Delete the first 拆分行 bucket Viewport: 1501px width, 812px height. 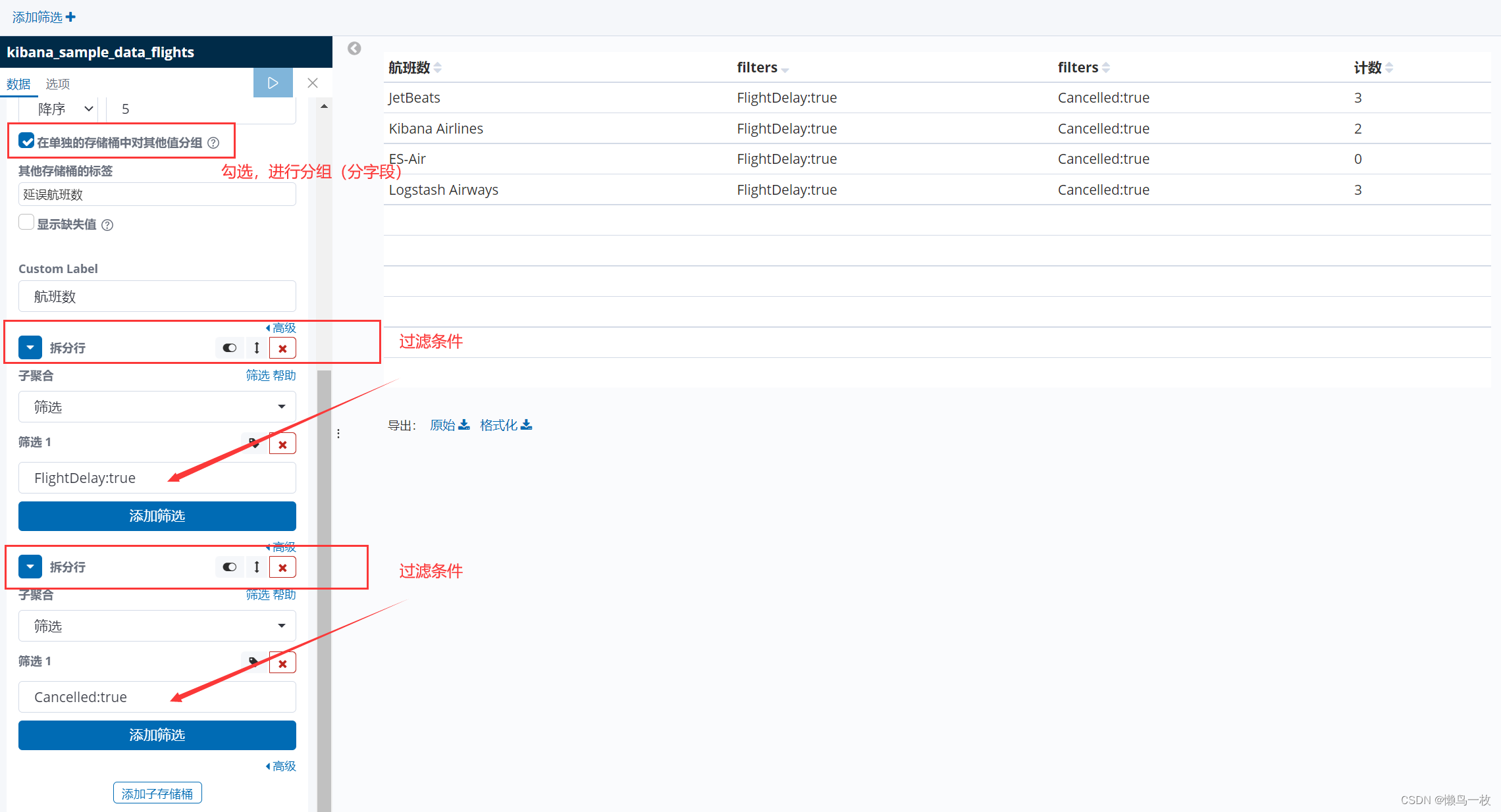tap(282, 348)
